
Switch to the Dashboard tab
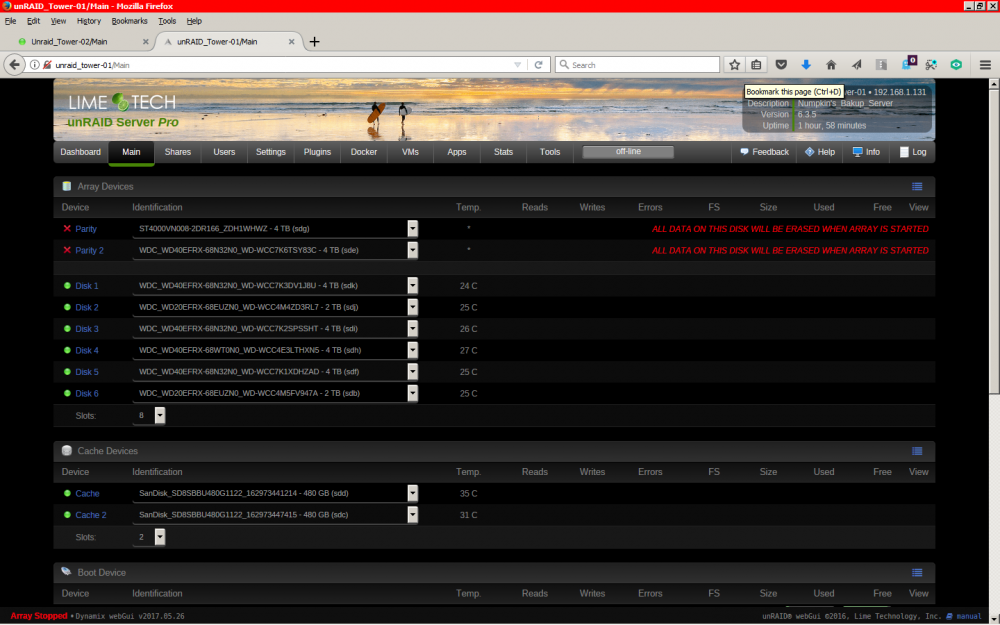point(80,152)
